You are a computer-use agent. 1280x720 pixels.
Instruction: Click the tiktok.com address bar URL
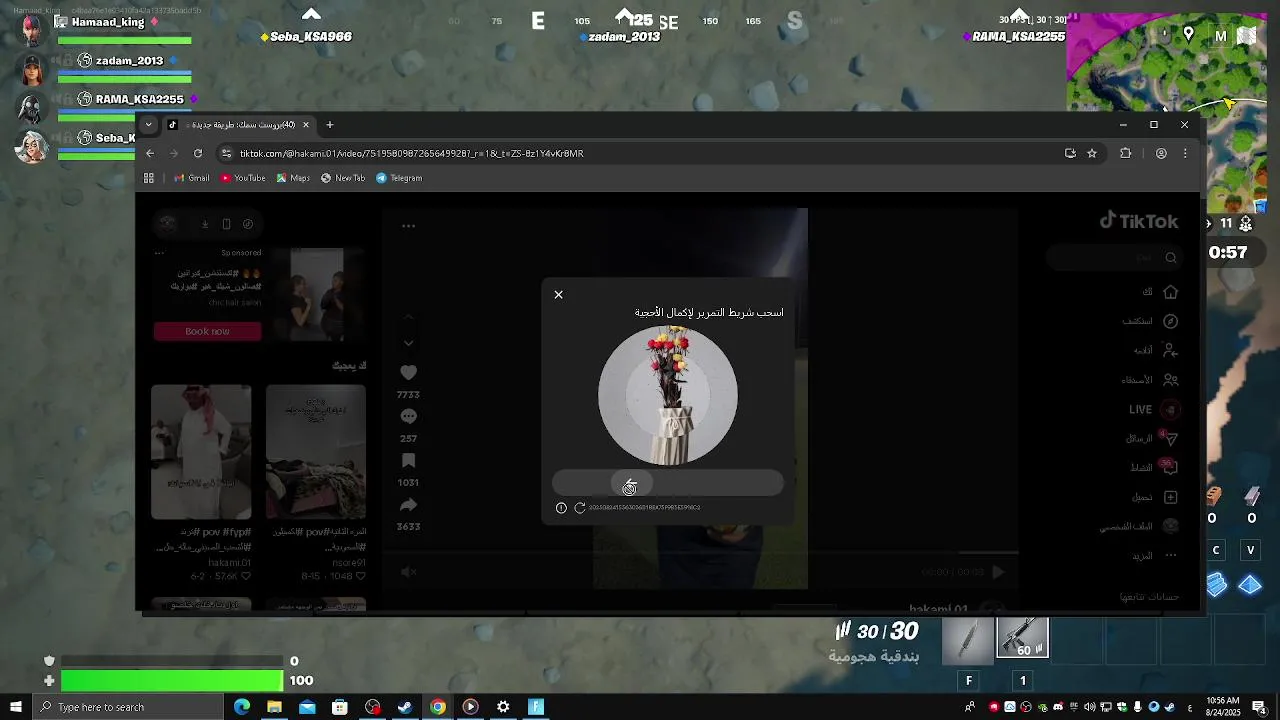click(411, 153)
